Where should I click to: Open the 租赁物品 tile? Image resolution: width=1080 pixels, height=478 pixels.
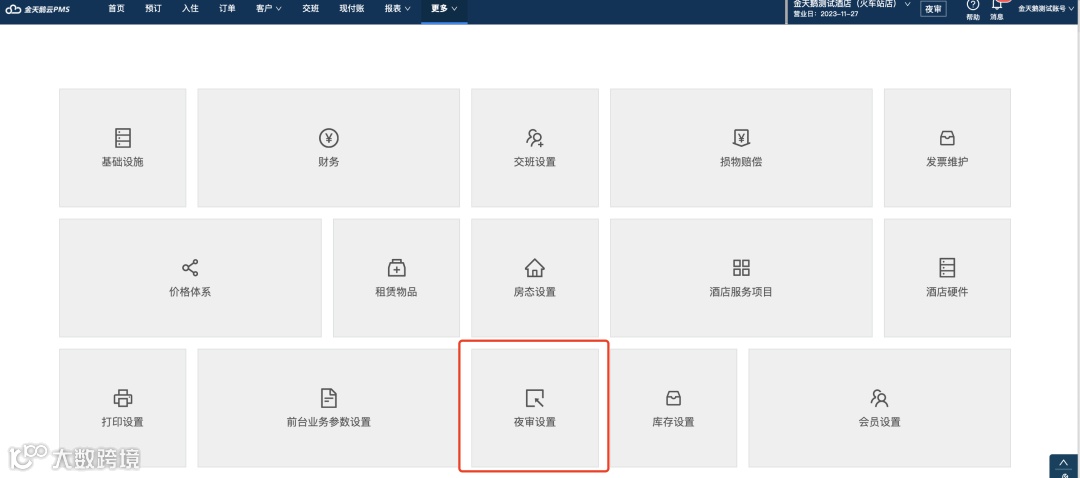(x=396, y=278)
